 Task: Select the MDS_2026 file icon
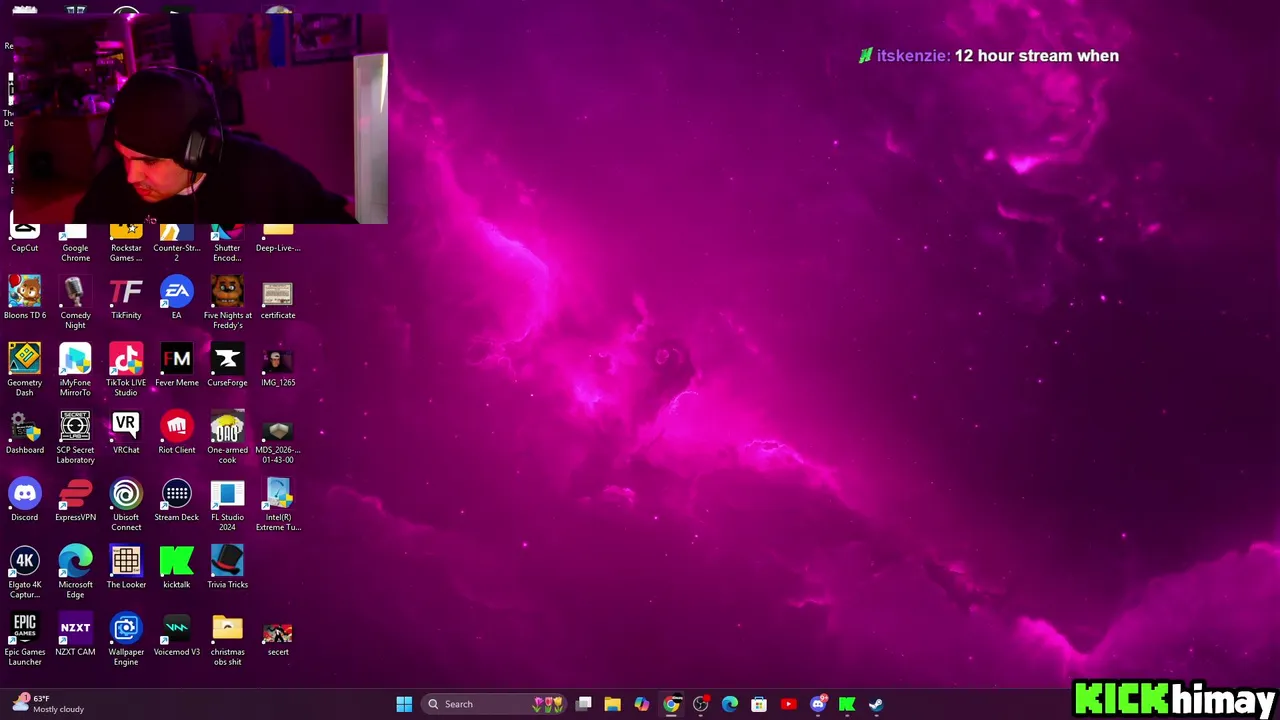pyautogui.click(x=278, y=438)
